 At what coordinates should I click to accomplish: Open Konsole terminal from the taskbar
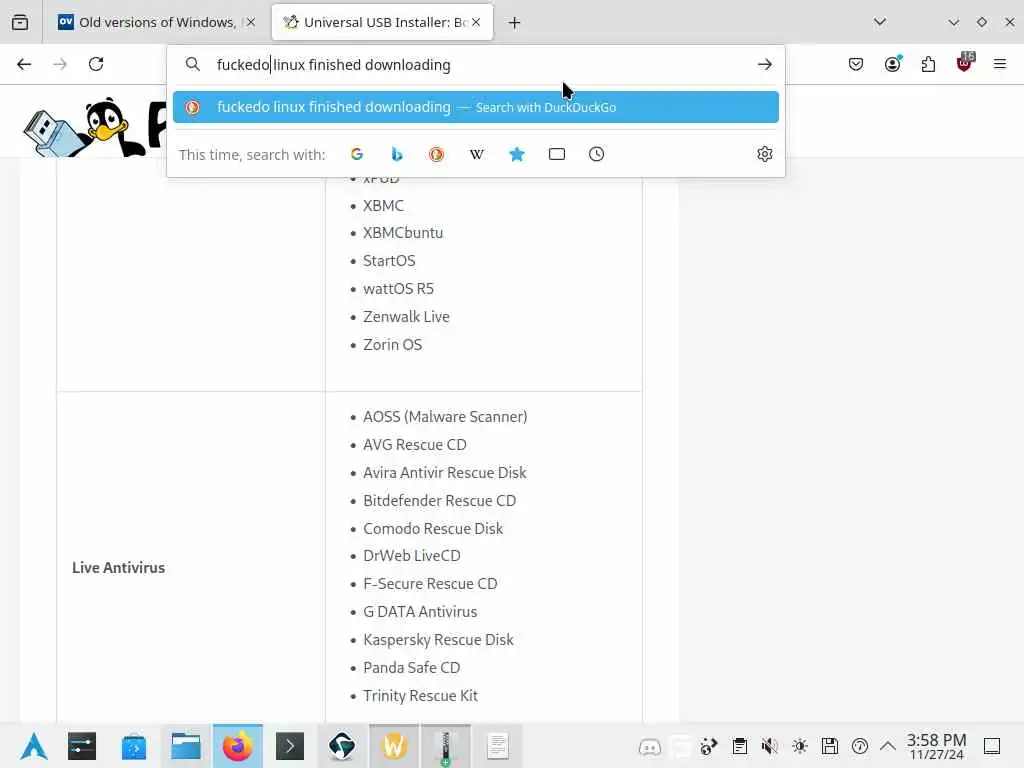tap(290, 746)
